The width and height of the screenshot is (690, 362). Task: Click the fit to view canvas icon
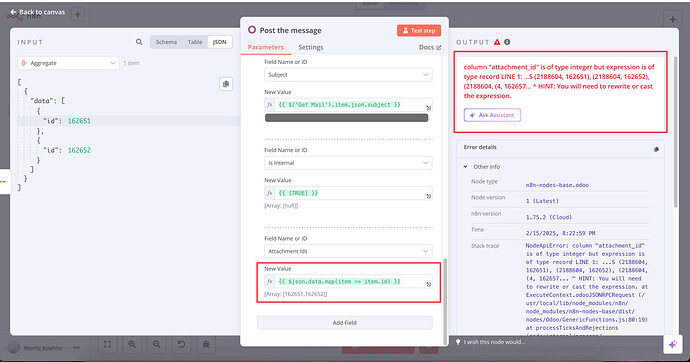coord(107,344)
